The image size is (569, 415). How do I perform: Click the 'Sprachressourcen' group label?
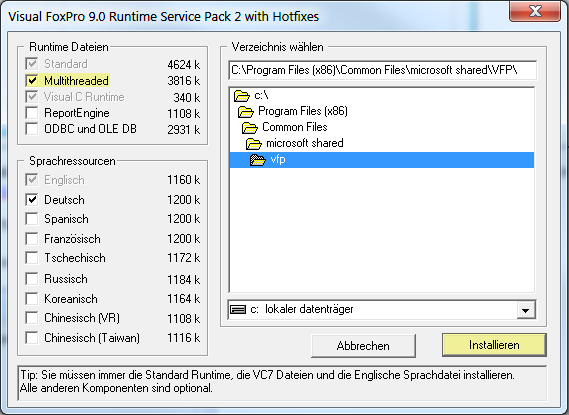(x=72, y=161)
